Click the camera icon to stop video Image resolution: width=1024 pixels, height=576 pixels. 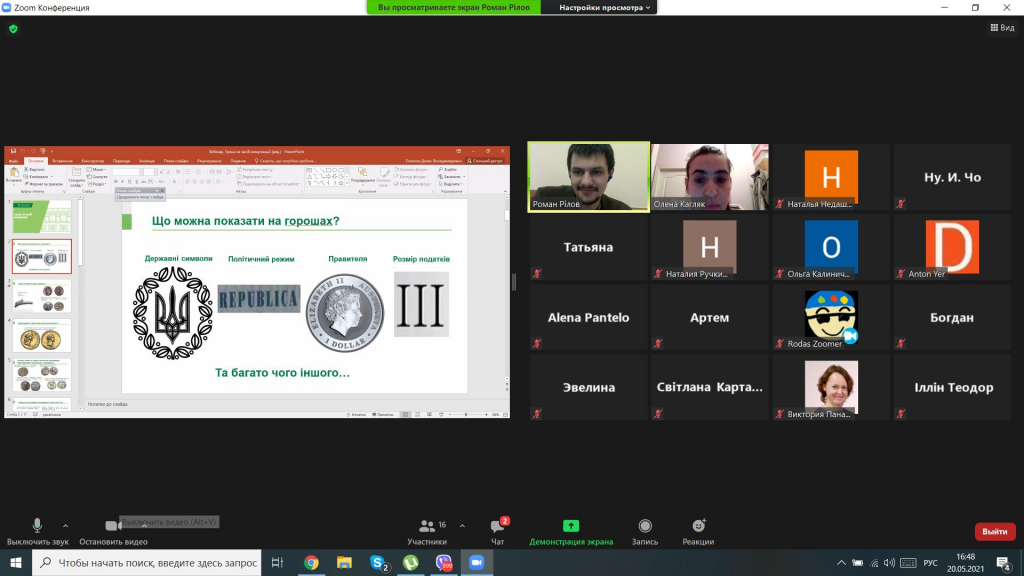coord(112,526)
